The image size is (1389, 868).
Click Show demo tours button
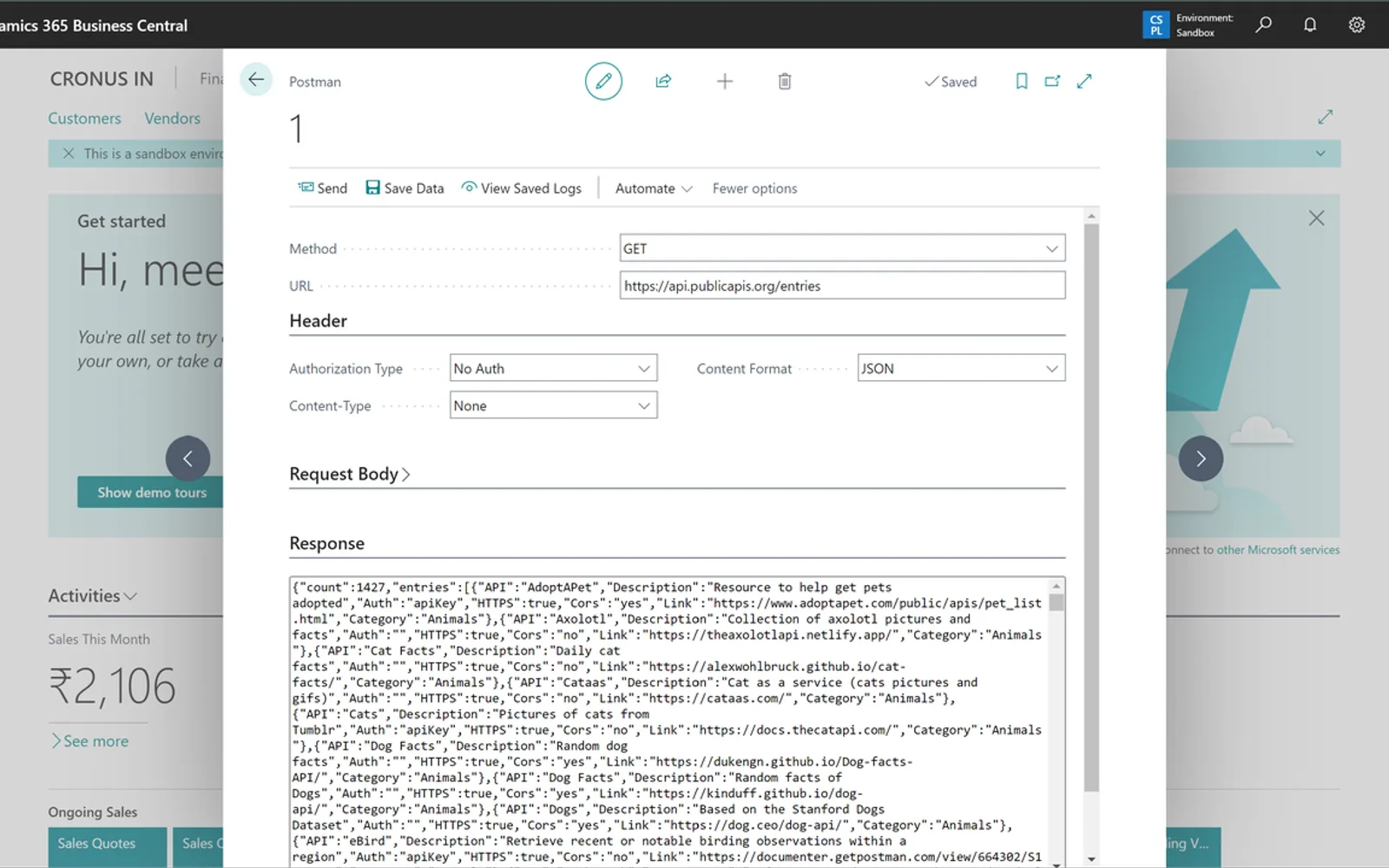(x=152, y=492)
